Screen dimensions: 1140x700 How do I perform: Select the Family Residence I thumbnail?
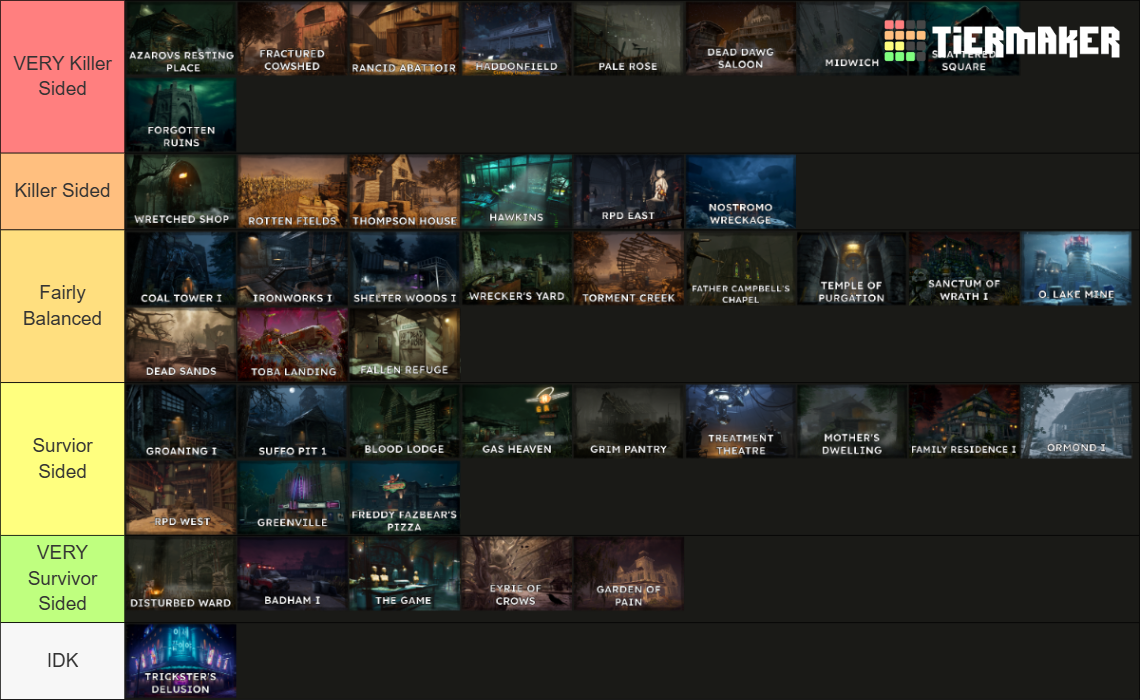tap(964, 421)
